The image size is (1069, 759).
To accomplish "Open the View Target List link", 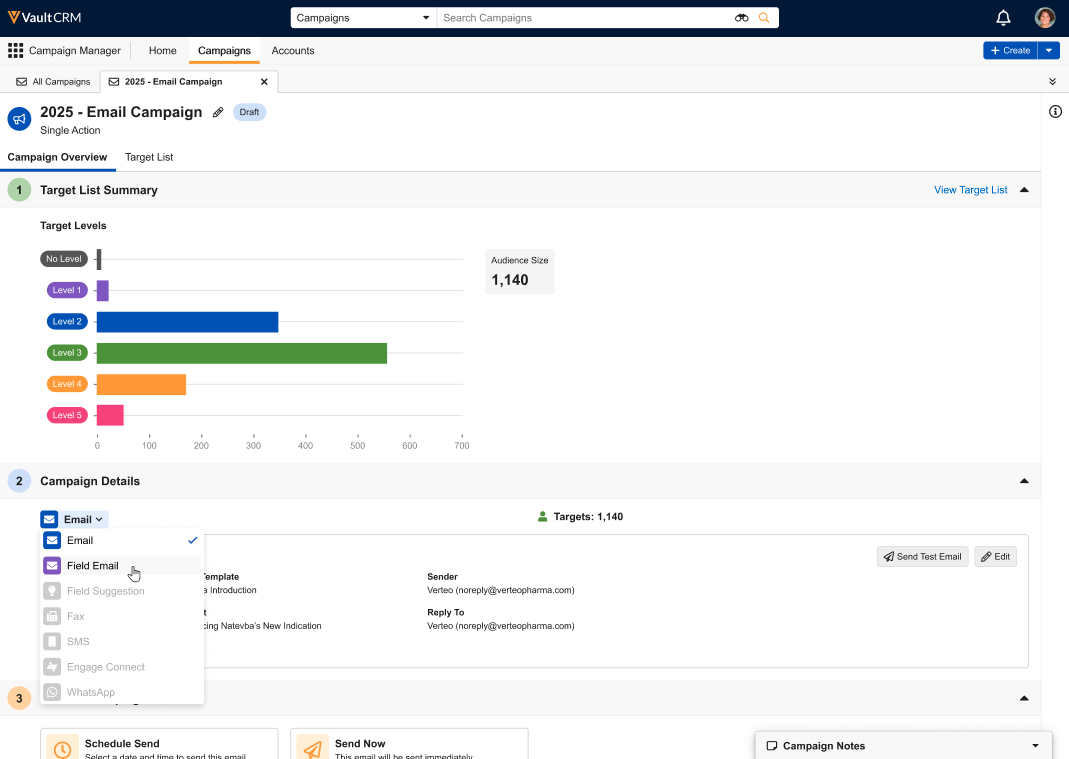I will click(970, 190).
